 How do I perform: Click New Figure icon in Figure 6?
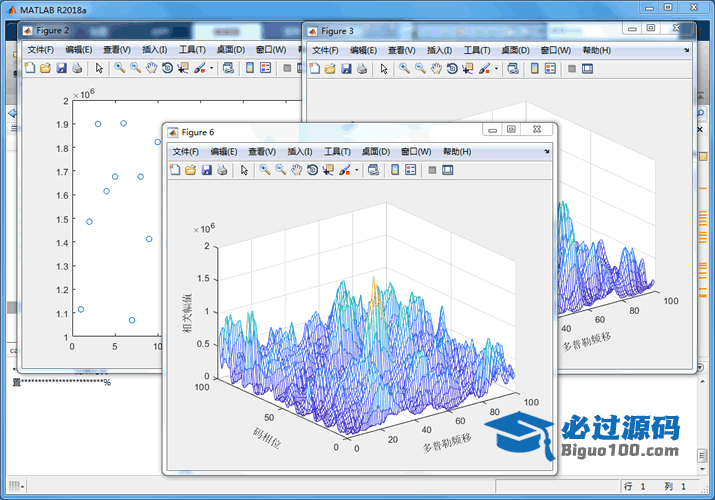(x=175, y=170)
